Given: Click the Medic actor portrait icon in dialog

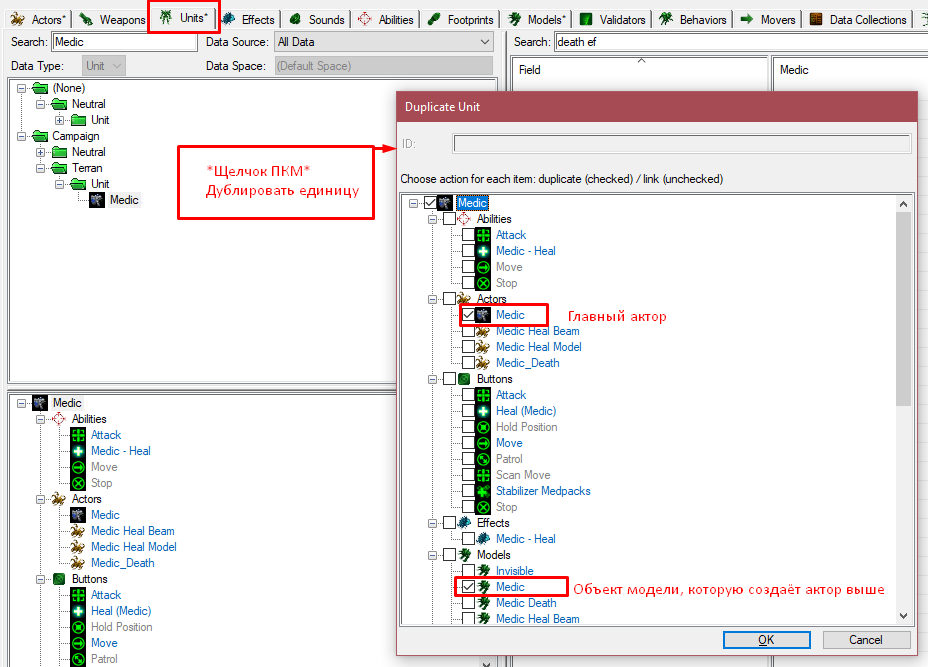Looking at the screenshot, I should pyautogui.click(x=484, y=315).
